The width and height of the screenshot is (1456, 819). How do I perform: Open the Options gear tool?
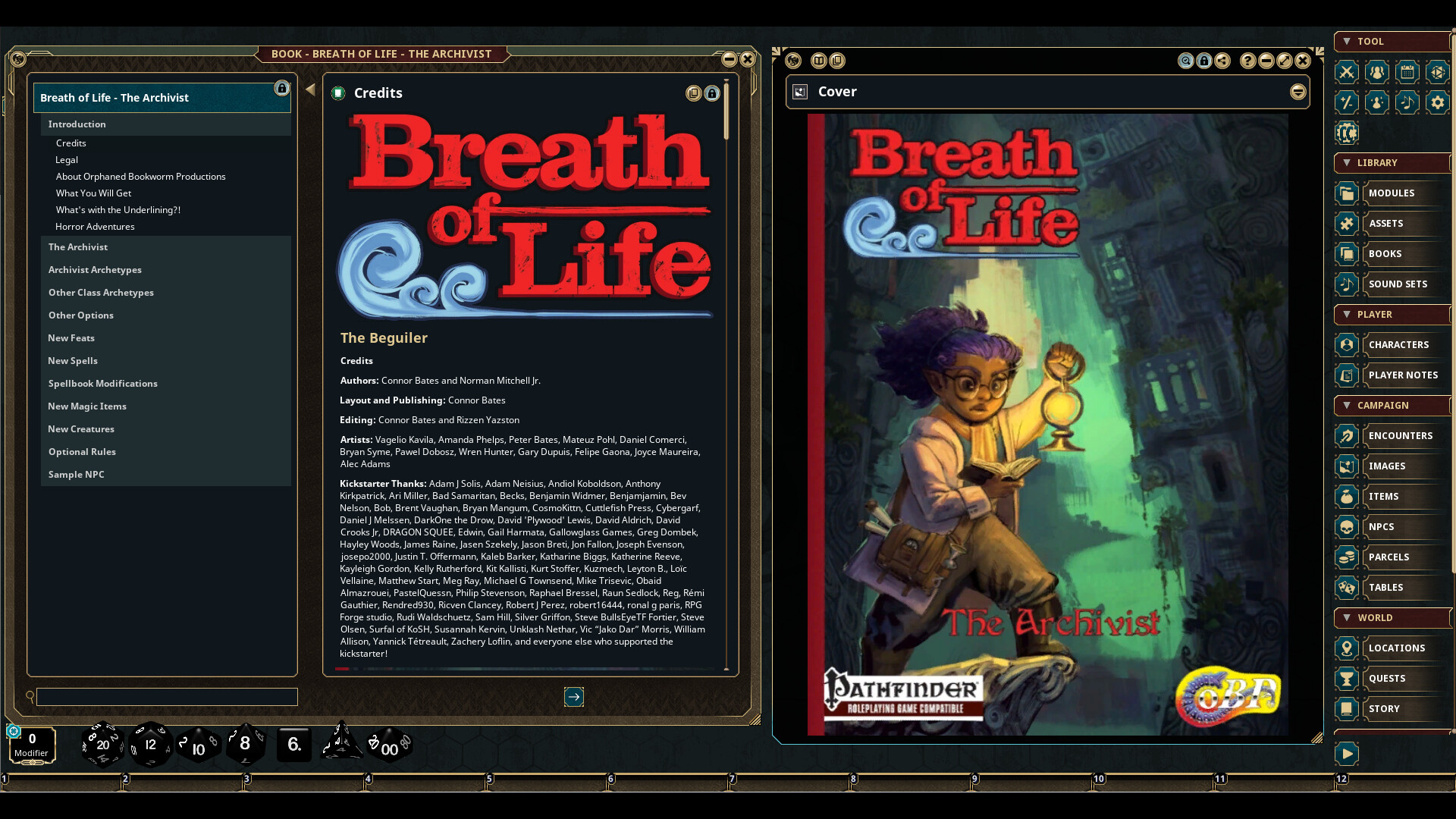pyautogui.click(x=1438, y=102)
